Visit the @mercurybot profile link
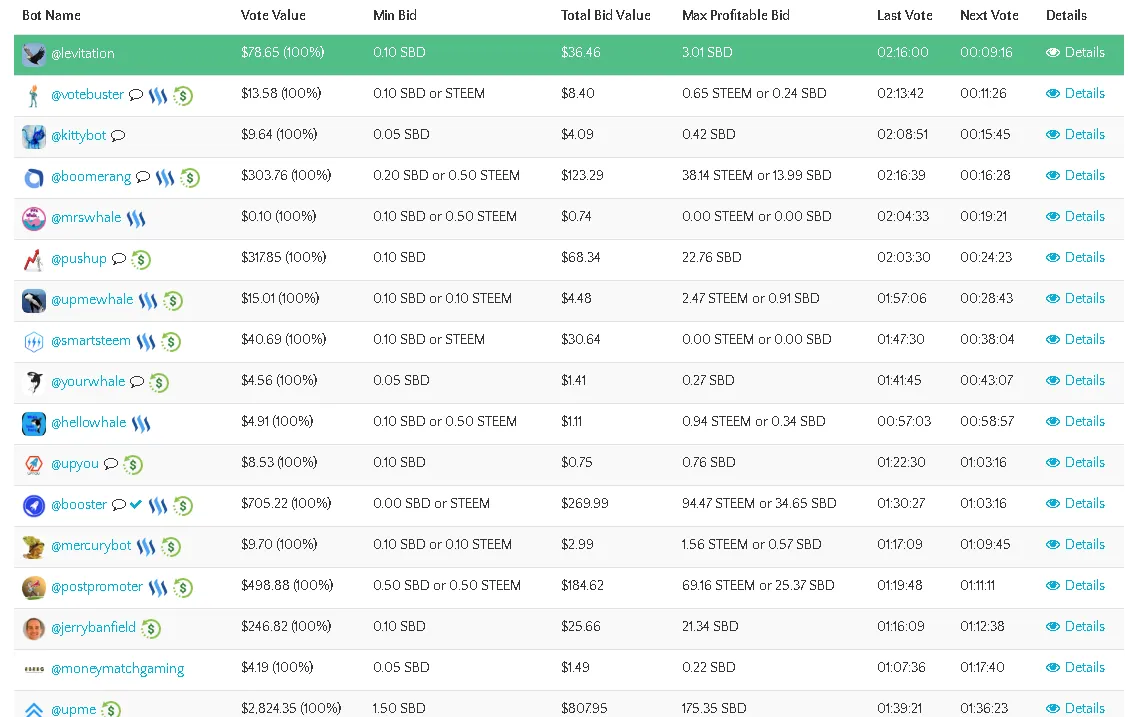1137x717 pixels. tap(91, 545)
